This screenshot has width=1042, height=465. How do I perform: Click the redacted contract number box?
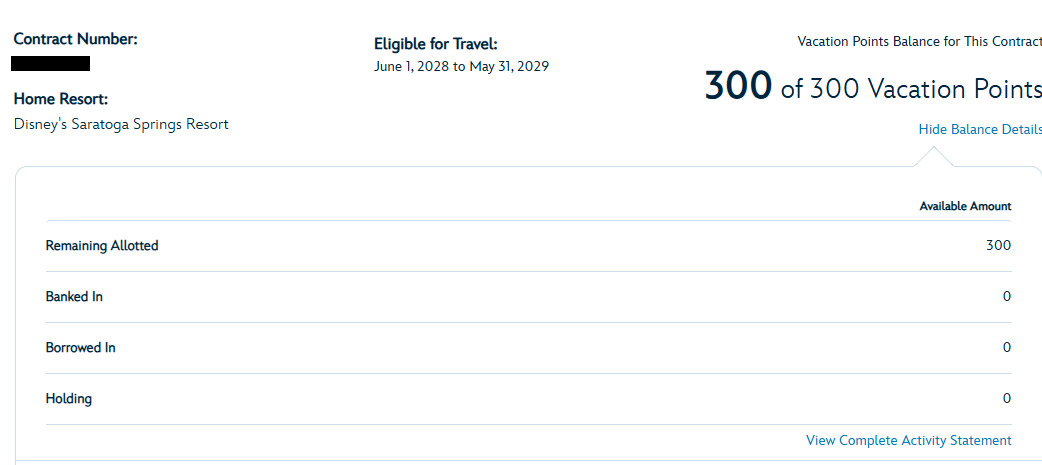pyautogui.click(x=51, y=64)
